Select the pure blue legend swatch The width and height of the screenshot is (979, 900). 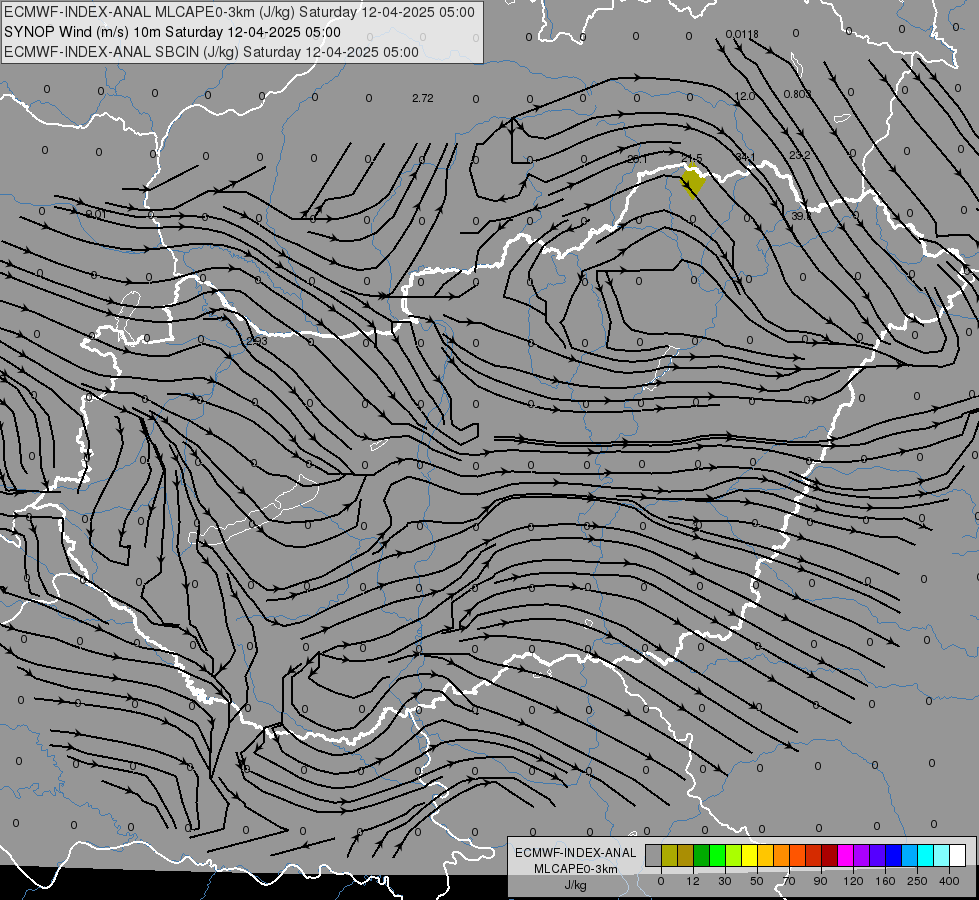[x=893, y=855]
